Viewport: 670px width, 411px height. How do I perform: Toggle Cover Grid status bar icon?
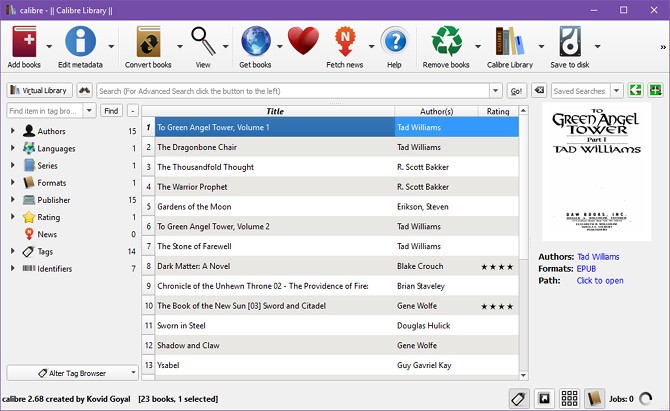click(x=569, y=399)
